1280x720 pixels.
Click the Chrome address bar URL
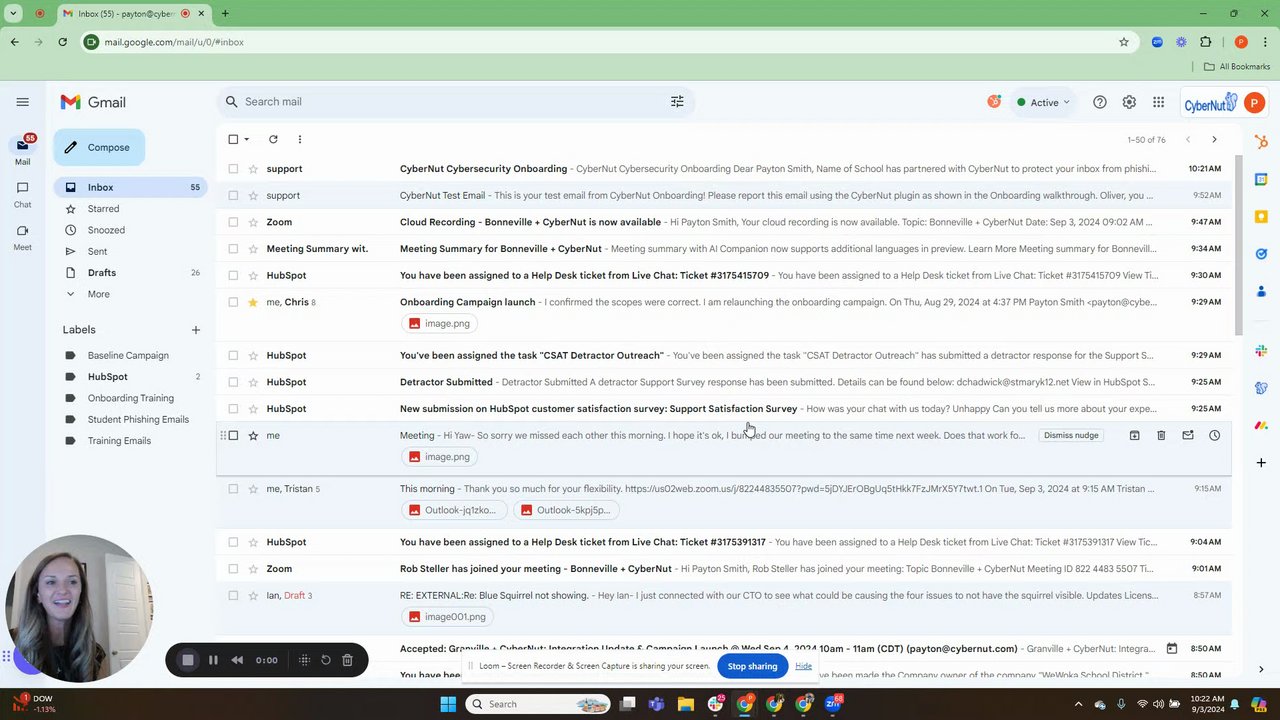(174, 42)
